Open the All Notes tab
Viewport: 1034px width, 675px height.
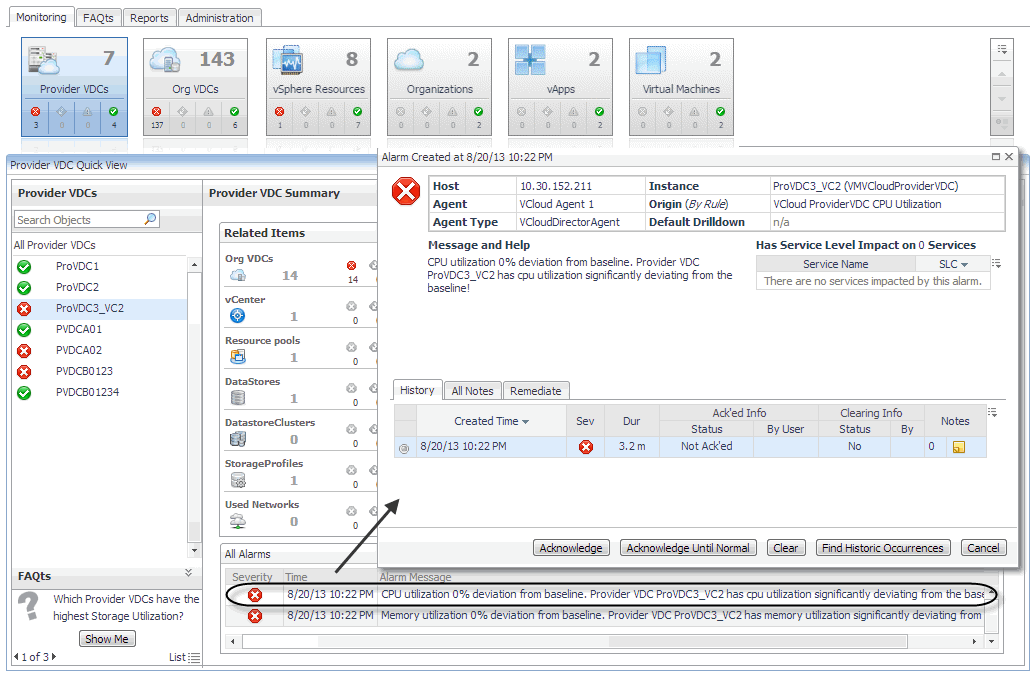(x=472, y=391)
